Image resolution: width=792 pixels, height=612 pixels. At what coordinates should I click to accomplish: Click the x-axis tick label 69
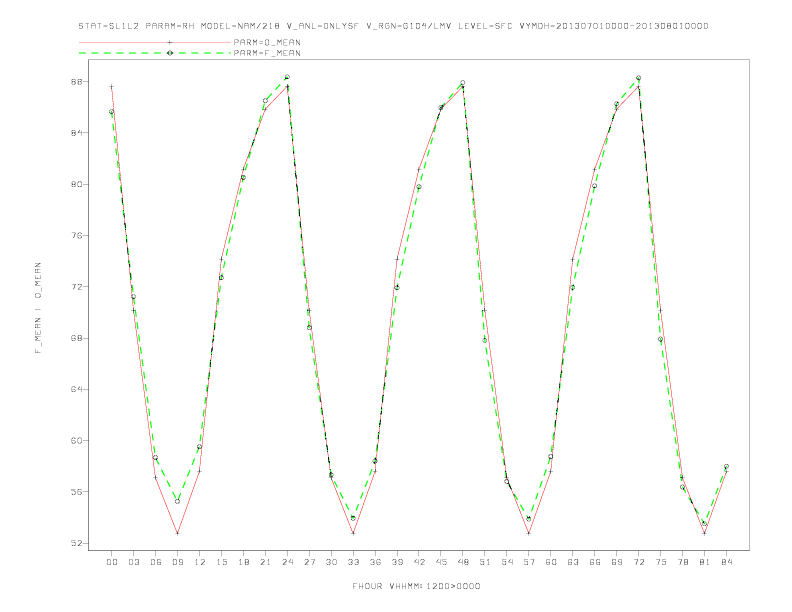tap(617, 562)
